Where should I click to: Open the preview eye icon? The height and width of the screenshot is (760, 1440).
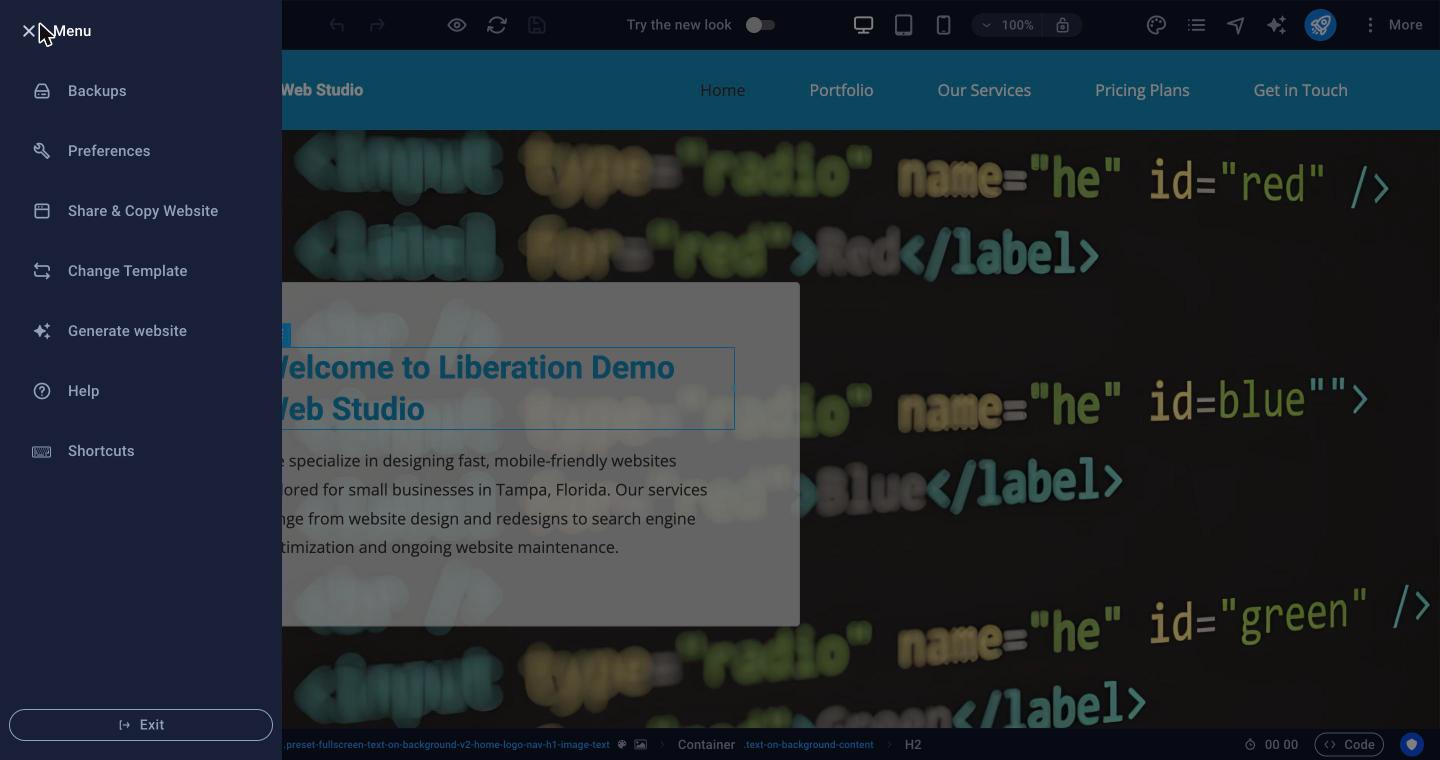tap(457, 25)
